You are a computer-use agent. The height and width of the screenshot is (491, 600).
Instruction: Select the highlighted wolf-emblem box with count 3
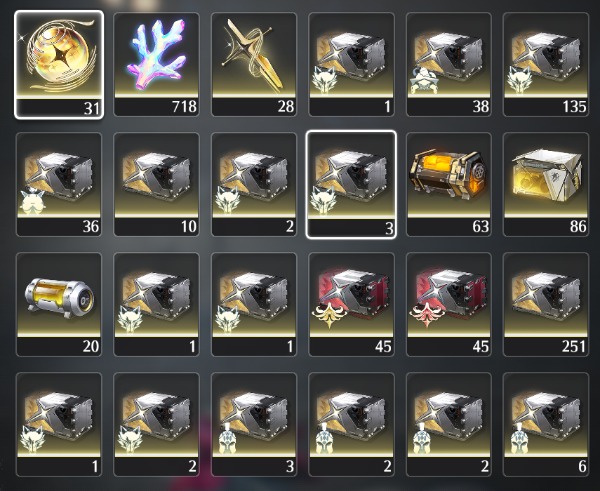351,184
